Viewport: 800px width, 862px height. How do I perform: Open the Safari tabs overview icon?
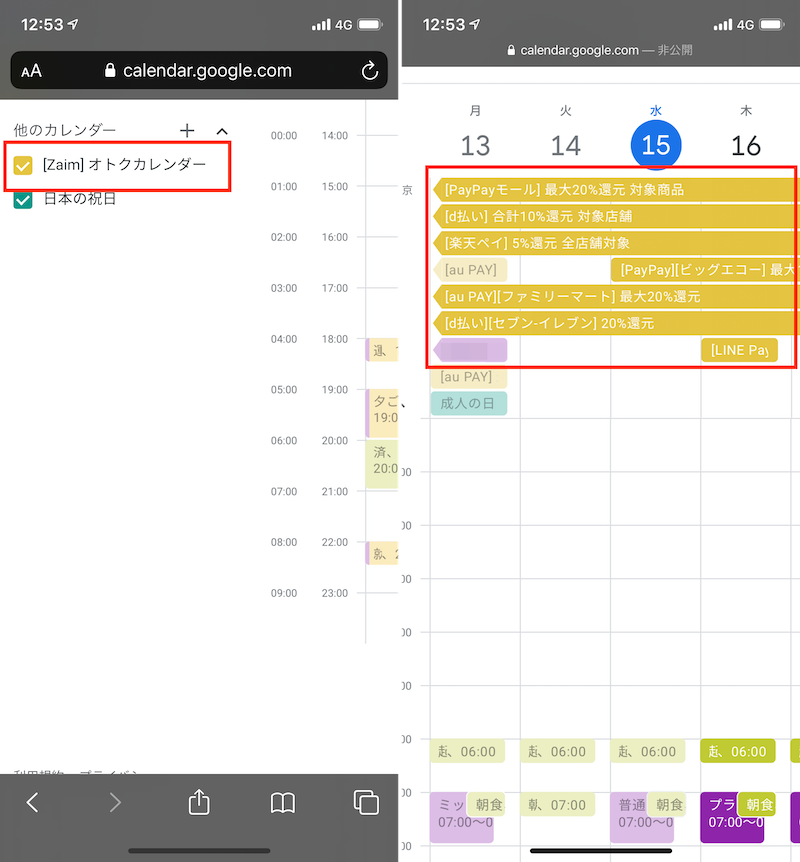(x=366, y=802)
